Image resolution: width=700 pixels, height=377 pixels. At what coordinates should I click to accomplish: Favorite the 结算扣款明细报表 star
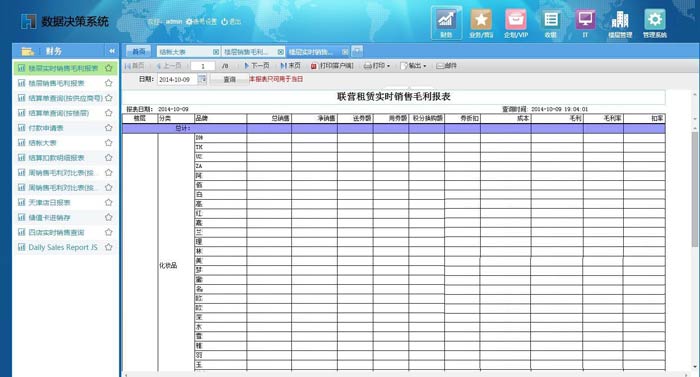pos(108,158)
